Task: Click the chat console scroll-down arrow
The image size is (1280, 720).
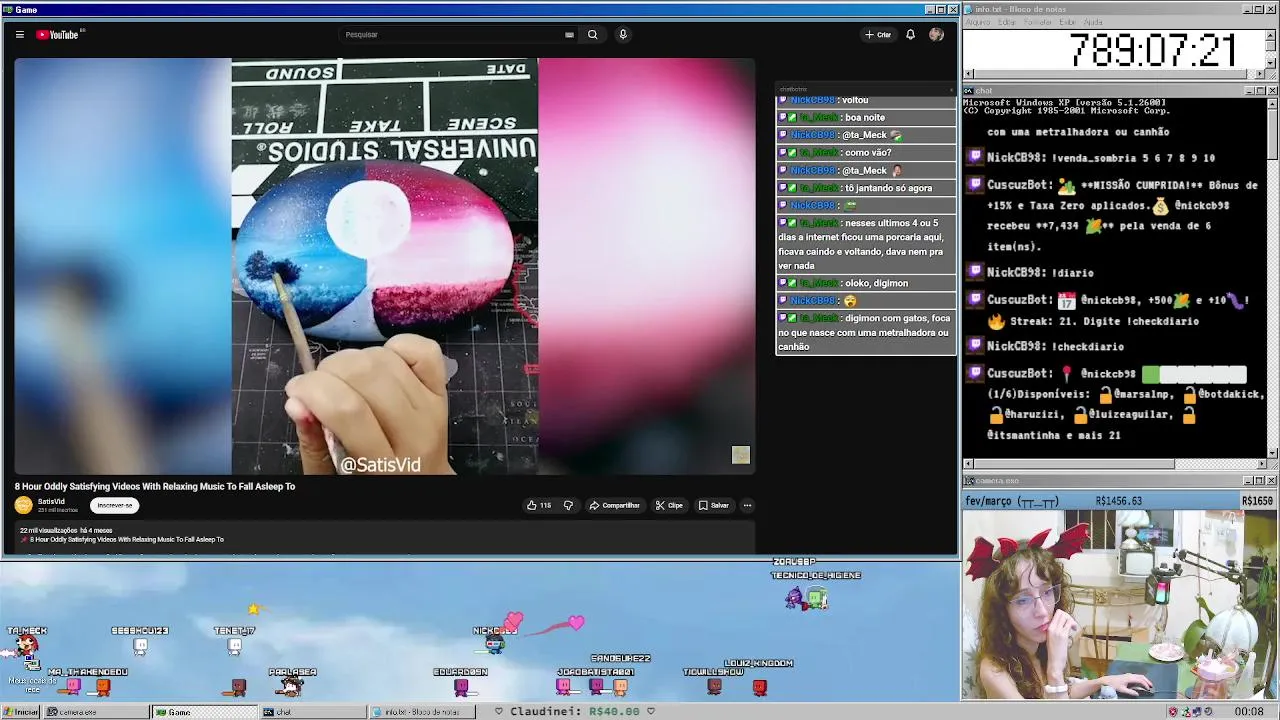Action: pyautogui.click(x=1272, y=452)
